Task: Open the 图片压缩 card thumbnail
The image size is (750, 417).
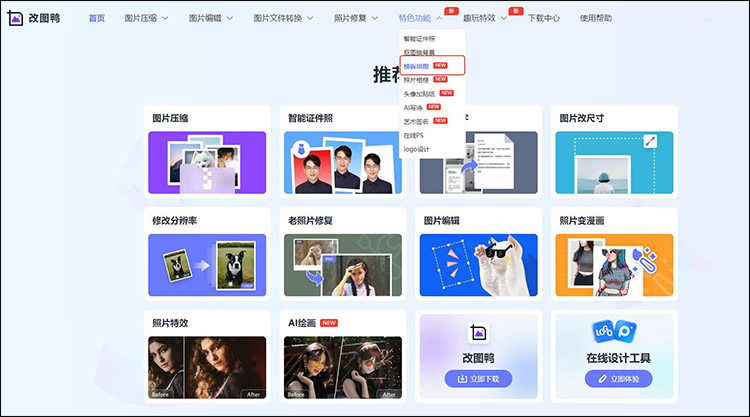Action: pyautogui.click(x=207, y=162)
